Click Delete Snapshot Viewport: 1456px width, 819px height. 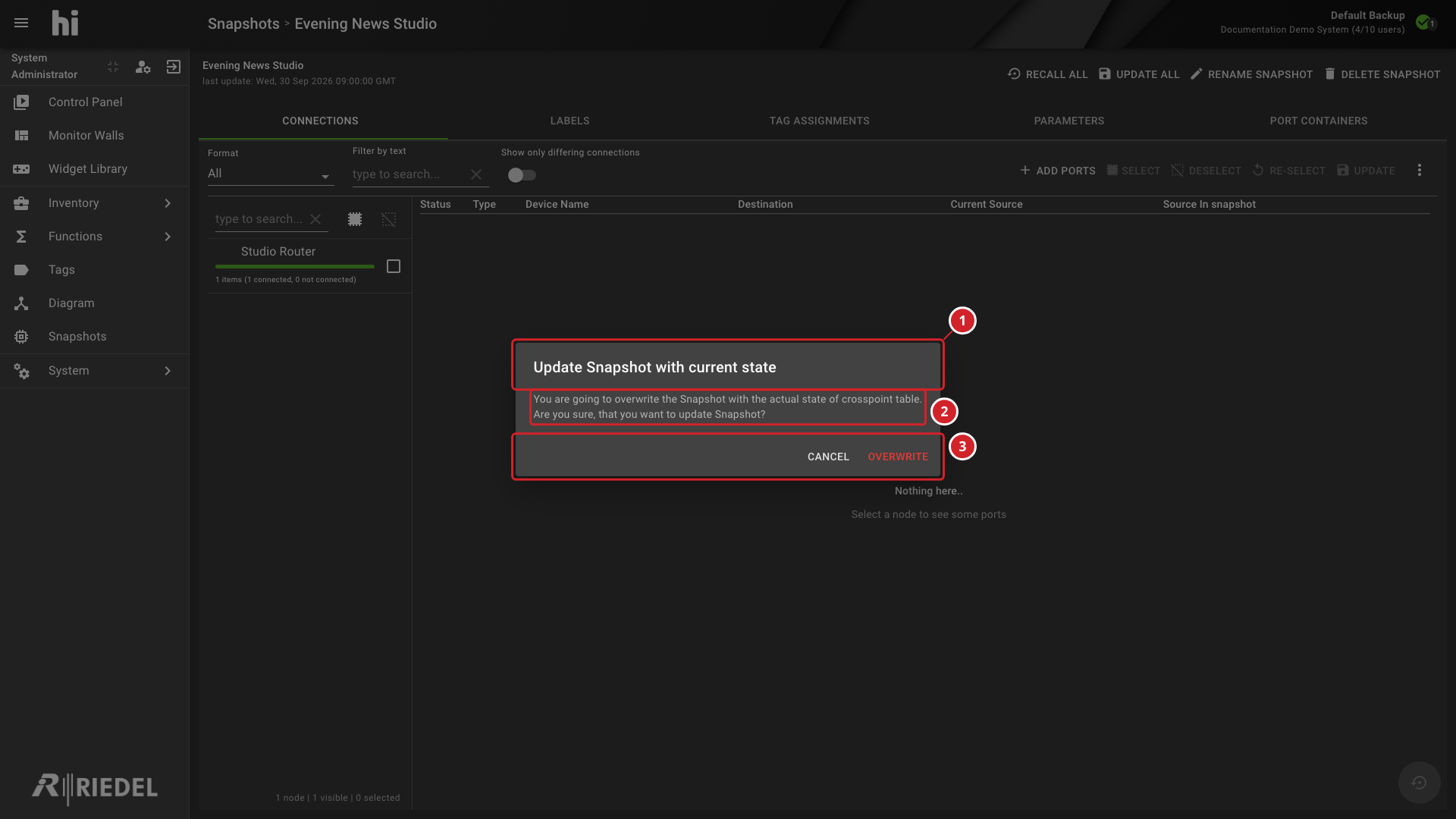pyautogui.click(x=1382, y=74)
